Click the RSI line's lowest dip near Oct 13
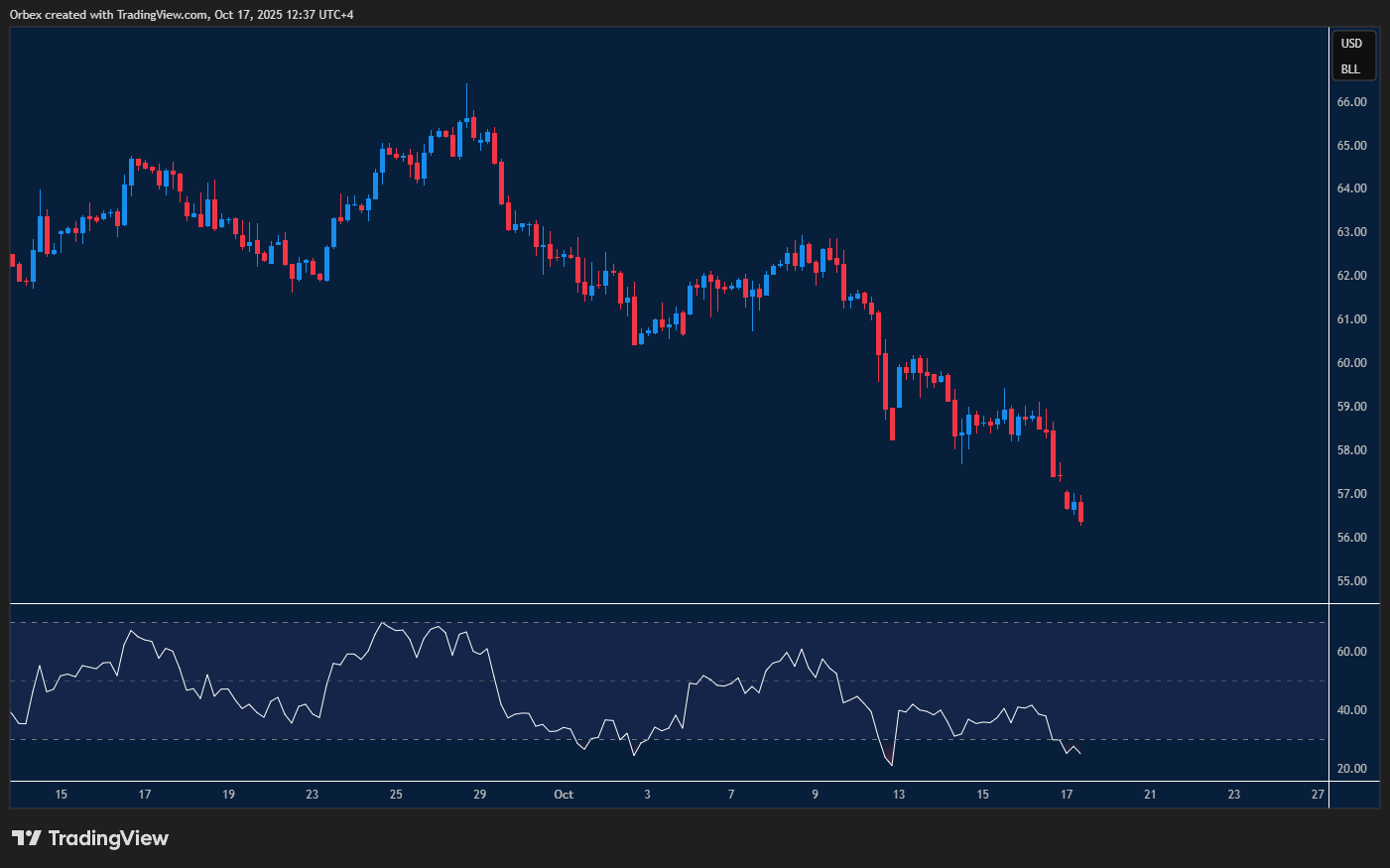The image size is (1390, 868). pos(892,765)
